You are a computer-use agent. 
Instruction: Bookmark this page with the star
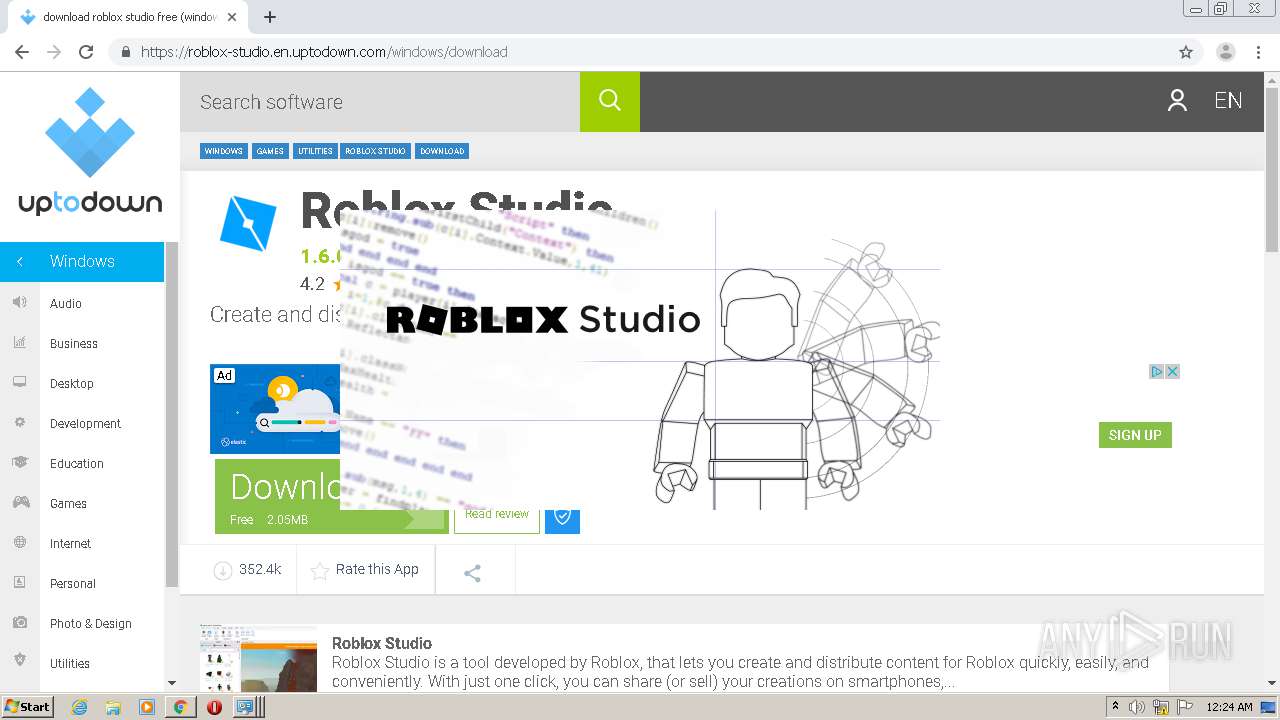click(1186, 52)
